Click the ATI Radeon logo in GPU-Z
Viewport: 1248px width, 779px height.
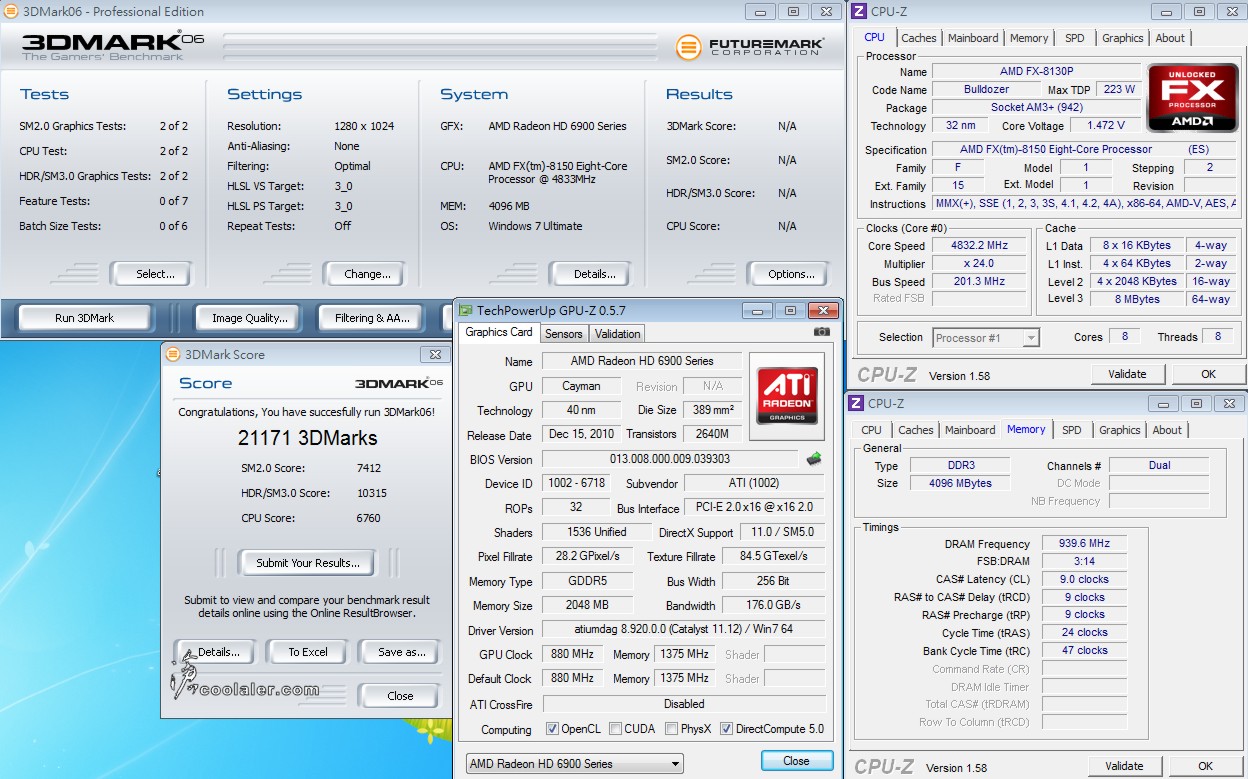pos(787,396)
